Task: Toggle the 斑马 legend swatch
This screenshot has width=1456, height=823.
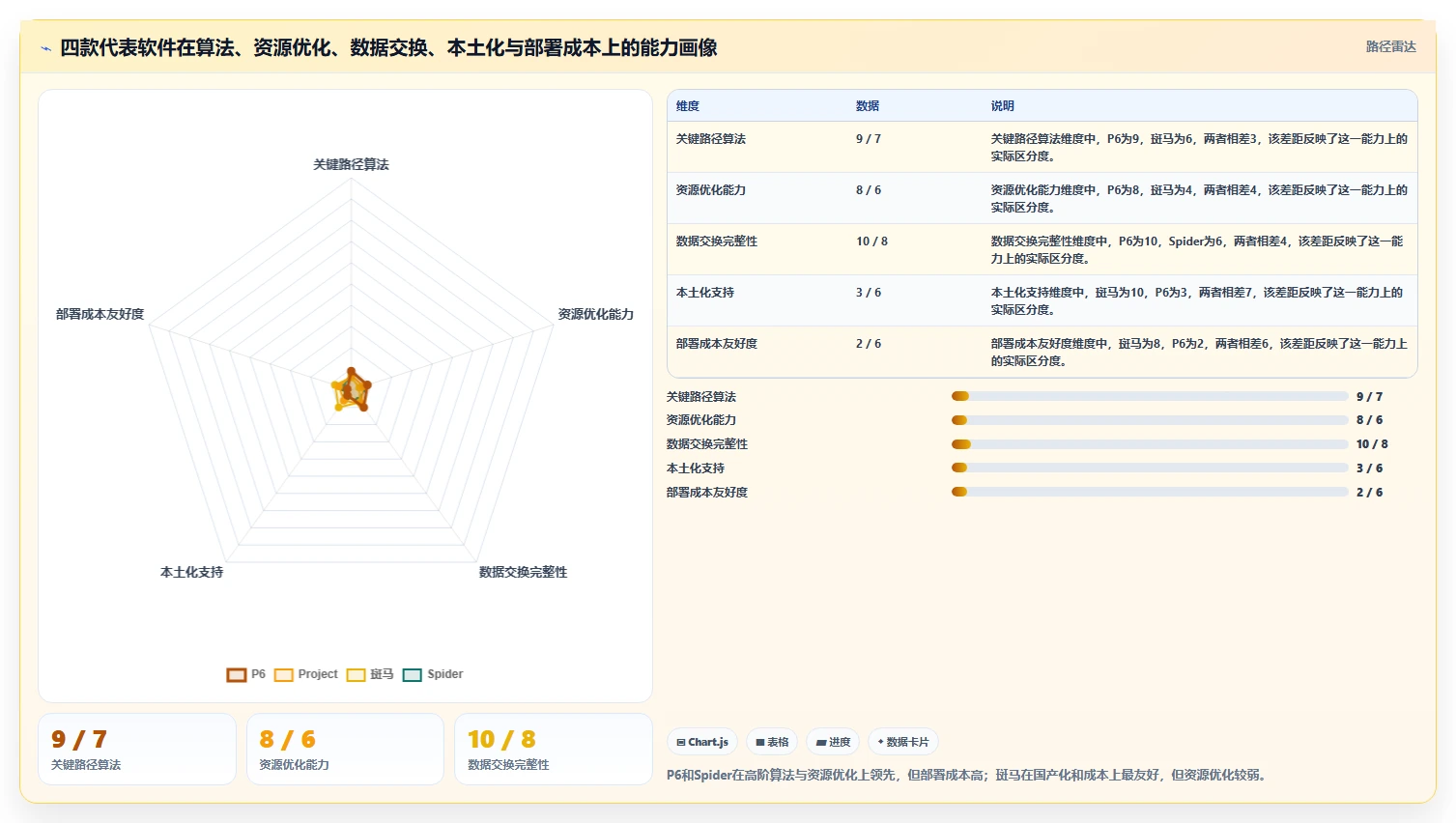Action: [x=357, y=674]
